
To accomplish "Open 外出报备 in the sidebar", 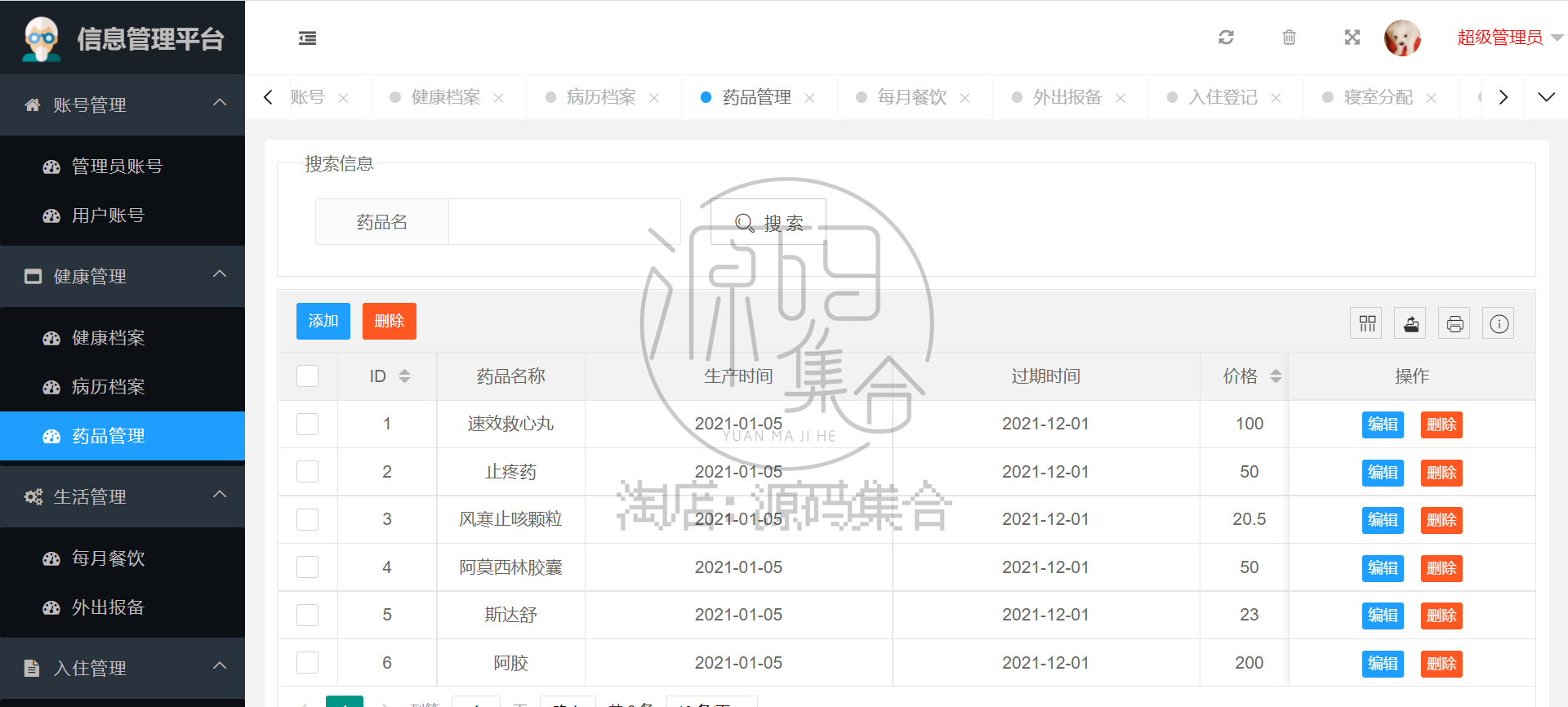I will pyautogui.click(x=122, y=607).
